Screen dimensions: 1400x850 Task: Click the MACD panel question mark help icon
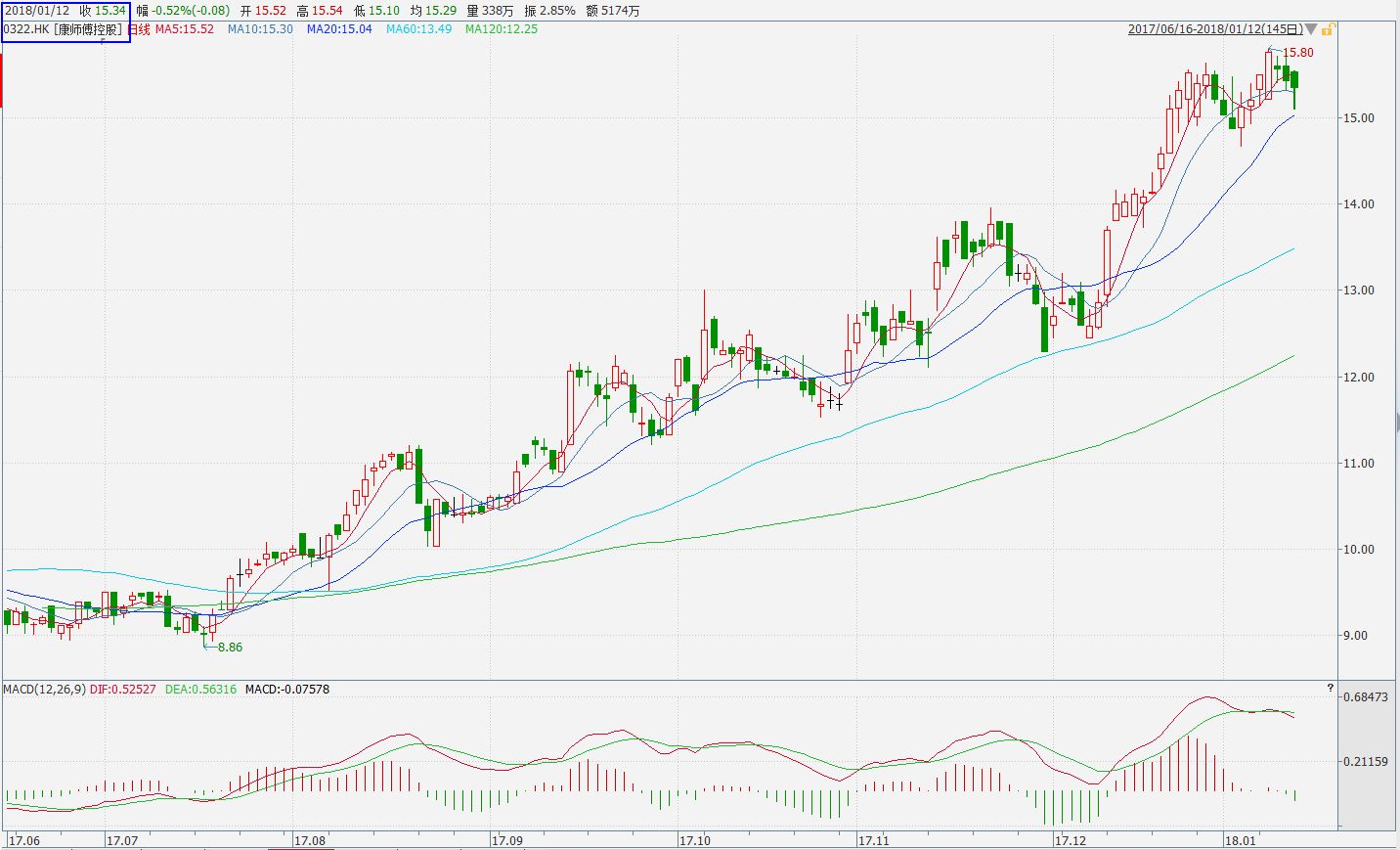[x=1330, y=689]
